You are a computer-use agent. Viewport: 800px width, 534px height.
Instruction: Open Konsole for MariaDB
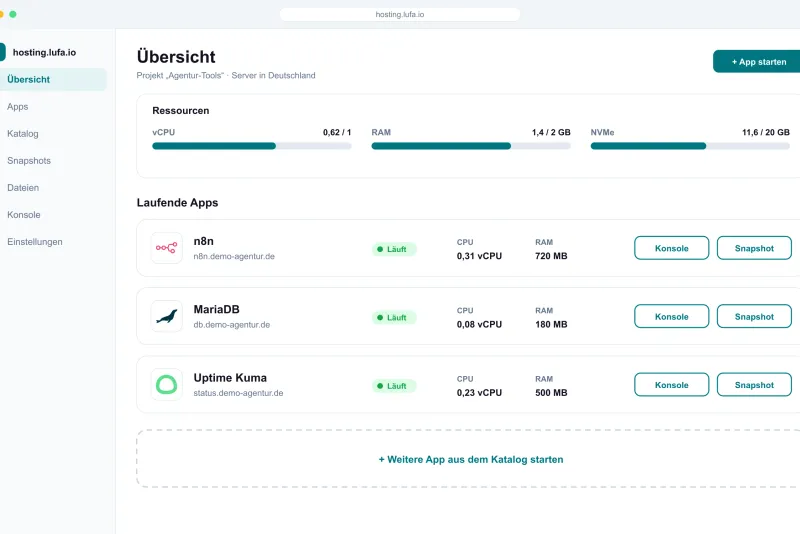point(671,317)
